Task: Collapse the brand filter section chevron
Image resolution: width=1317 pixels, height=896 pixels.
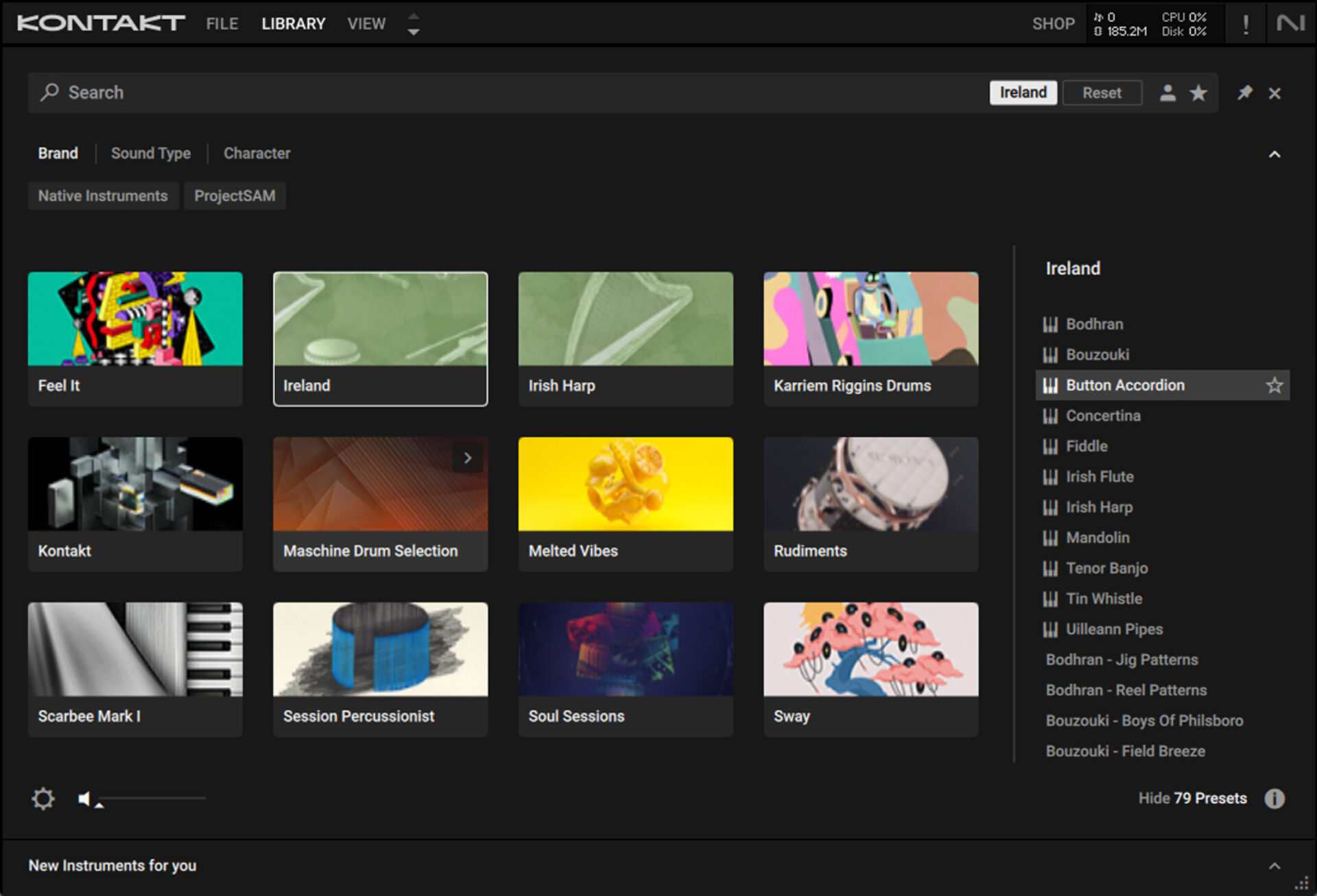Action: coord(1274,154)
